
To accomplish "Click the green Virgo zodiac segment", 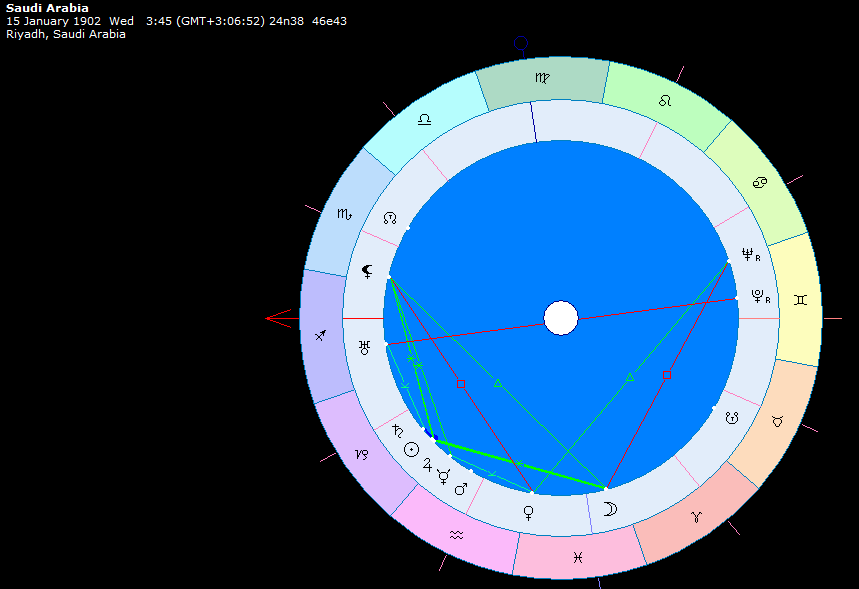I will tap(541, 79).
